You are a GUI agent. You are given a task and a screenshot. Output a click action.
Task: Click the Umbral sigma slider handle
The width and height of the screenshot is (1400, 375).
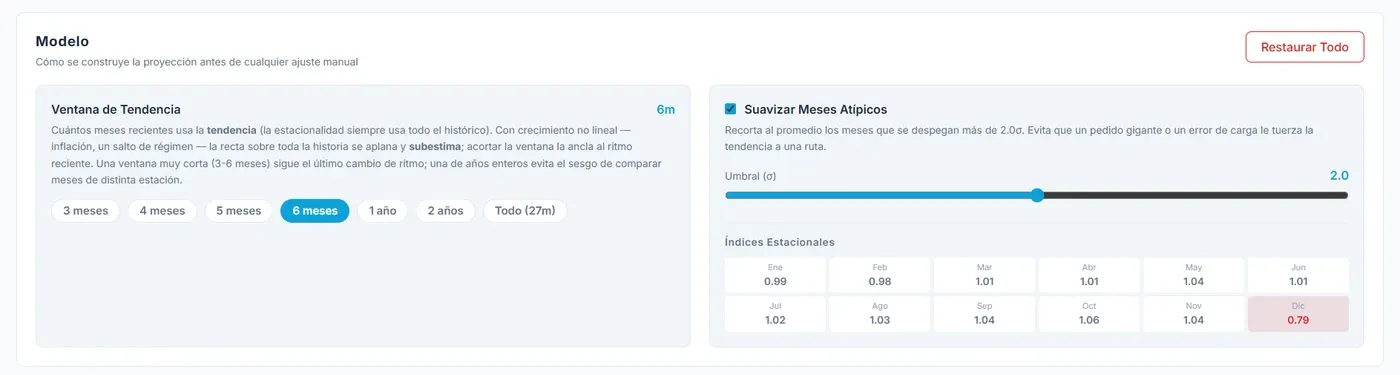[1037, 195]
